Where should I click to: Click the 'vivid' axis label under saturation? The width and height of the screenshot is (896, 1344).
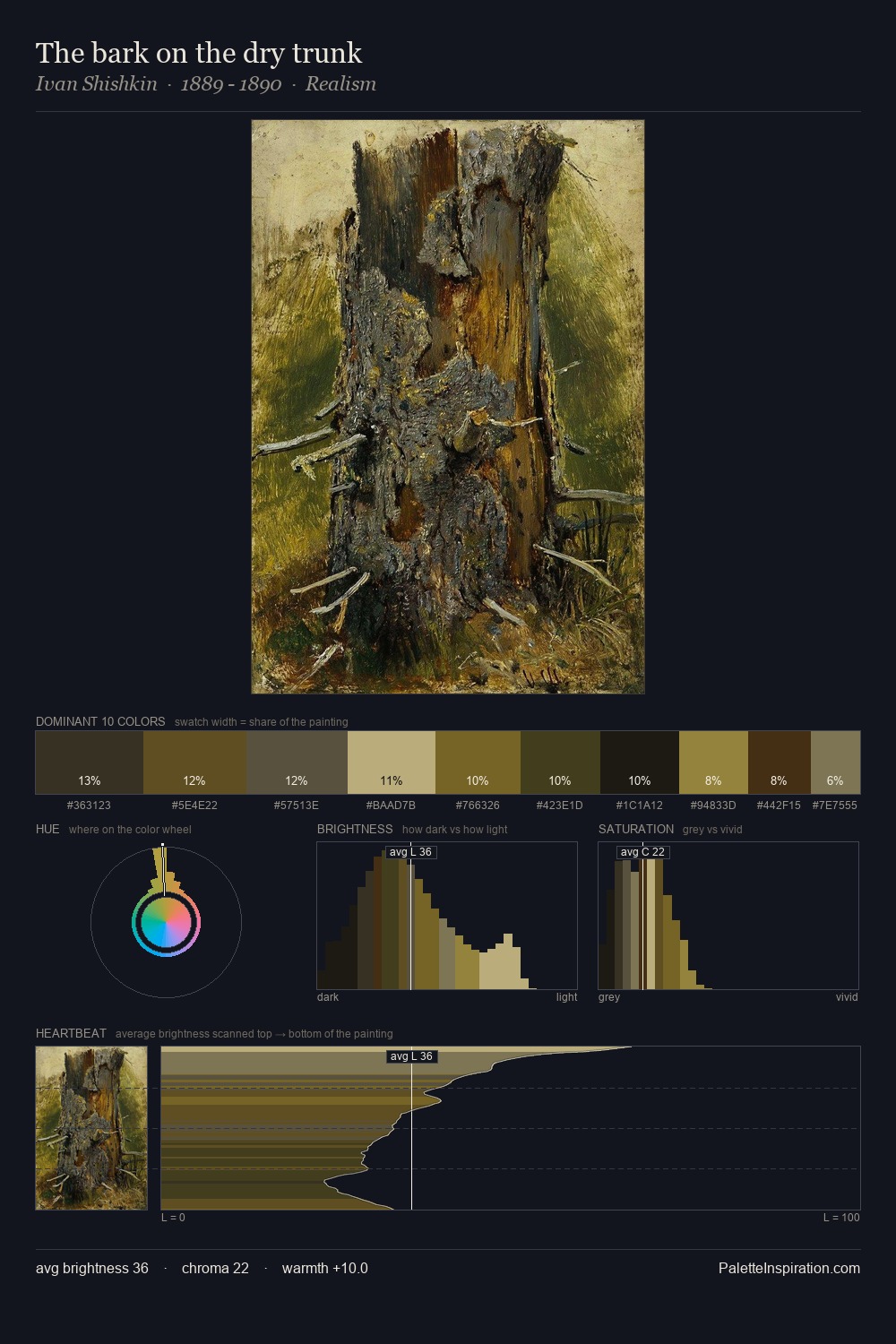[x=847, y=997]
